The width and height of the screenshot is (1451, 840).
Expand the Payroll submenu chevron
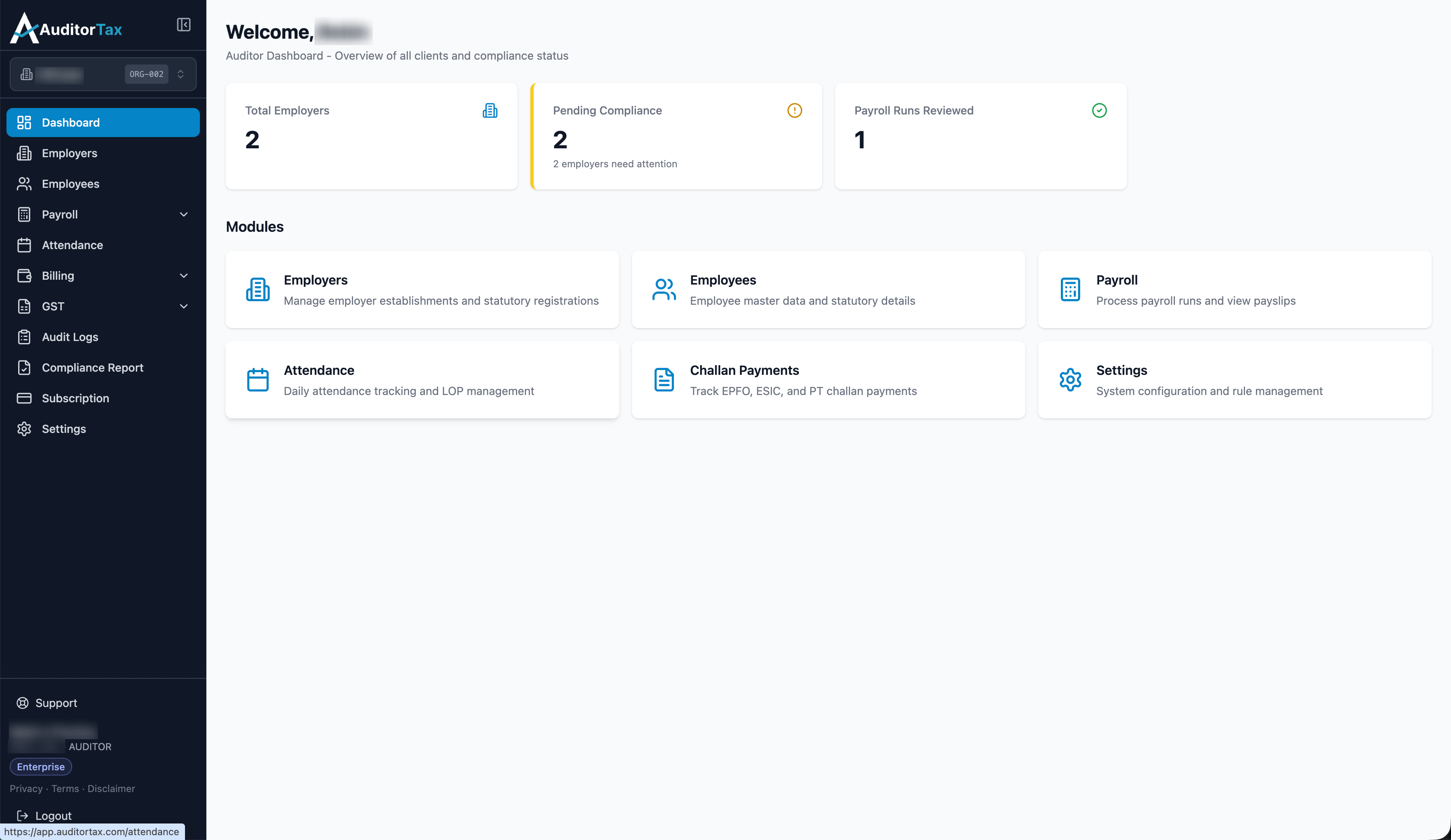point(184,214)
